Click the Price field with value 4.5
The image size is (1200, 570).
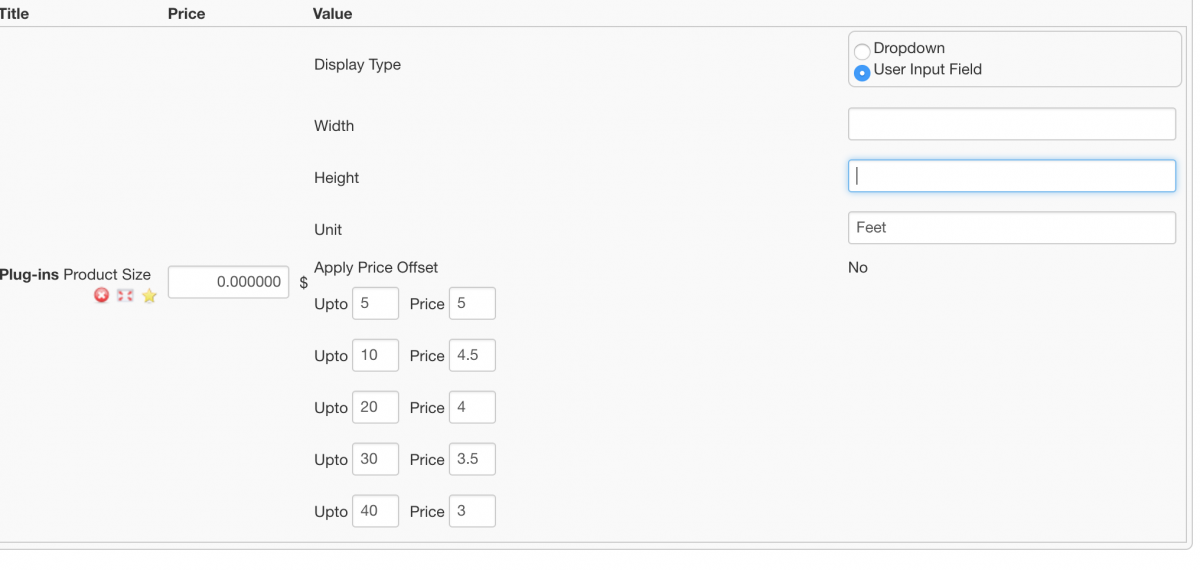point(472,356)
